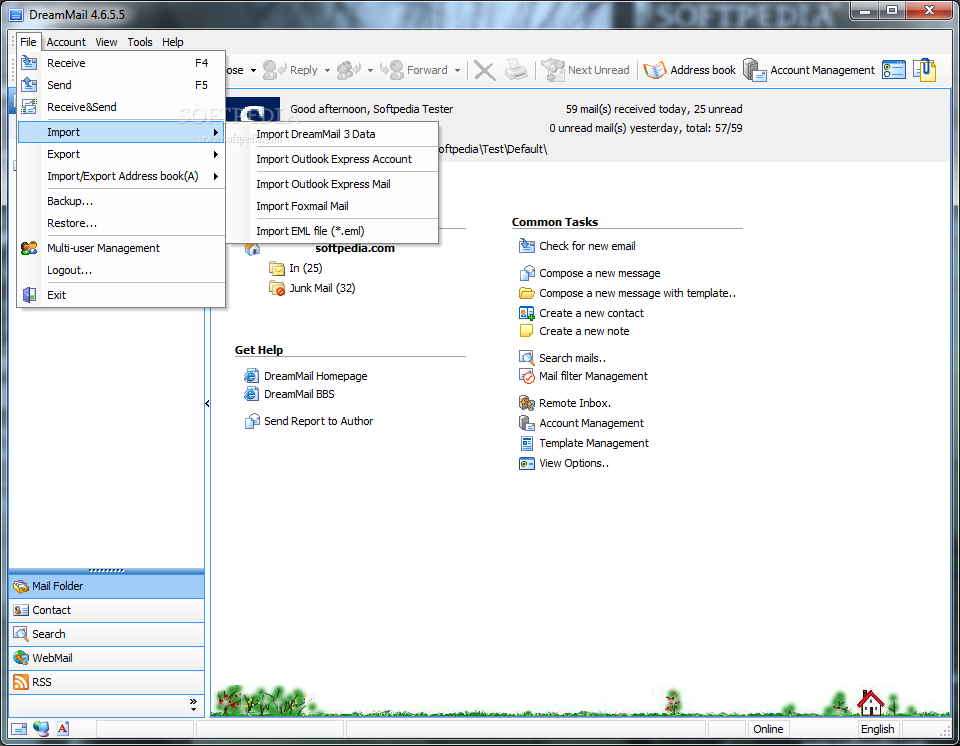This screenshot has height=746, width=960.
Task: Expand sidebar buttons chevron at the panel bottom
Action: point(193,705)
